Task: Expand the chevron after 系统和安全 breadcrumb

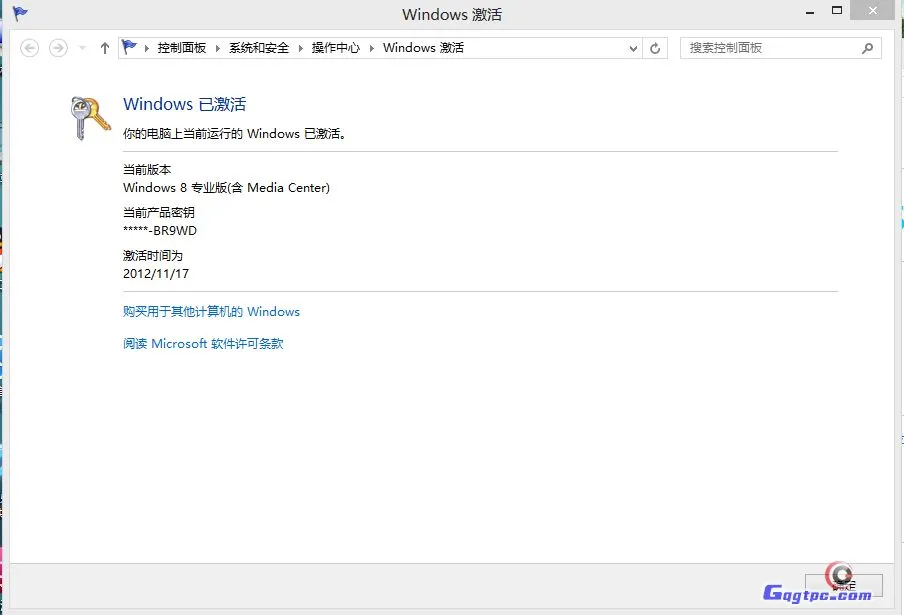Action: 300,48
